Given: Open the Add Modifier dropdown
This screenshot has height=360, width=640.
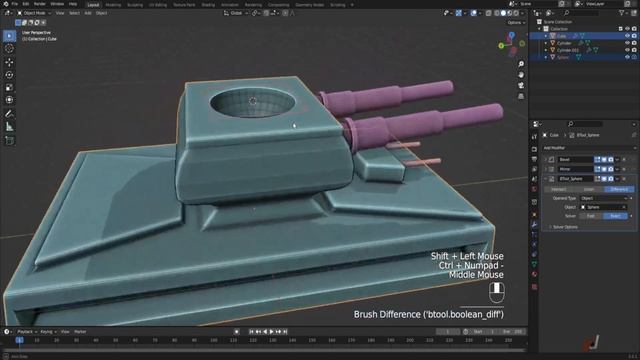Looking at the screenshot, I should pos(589,148).
